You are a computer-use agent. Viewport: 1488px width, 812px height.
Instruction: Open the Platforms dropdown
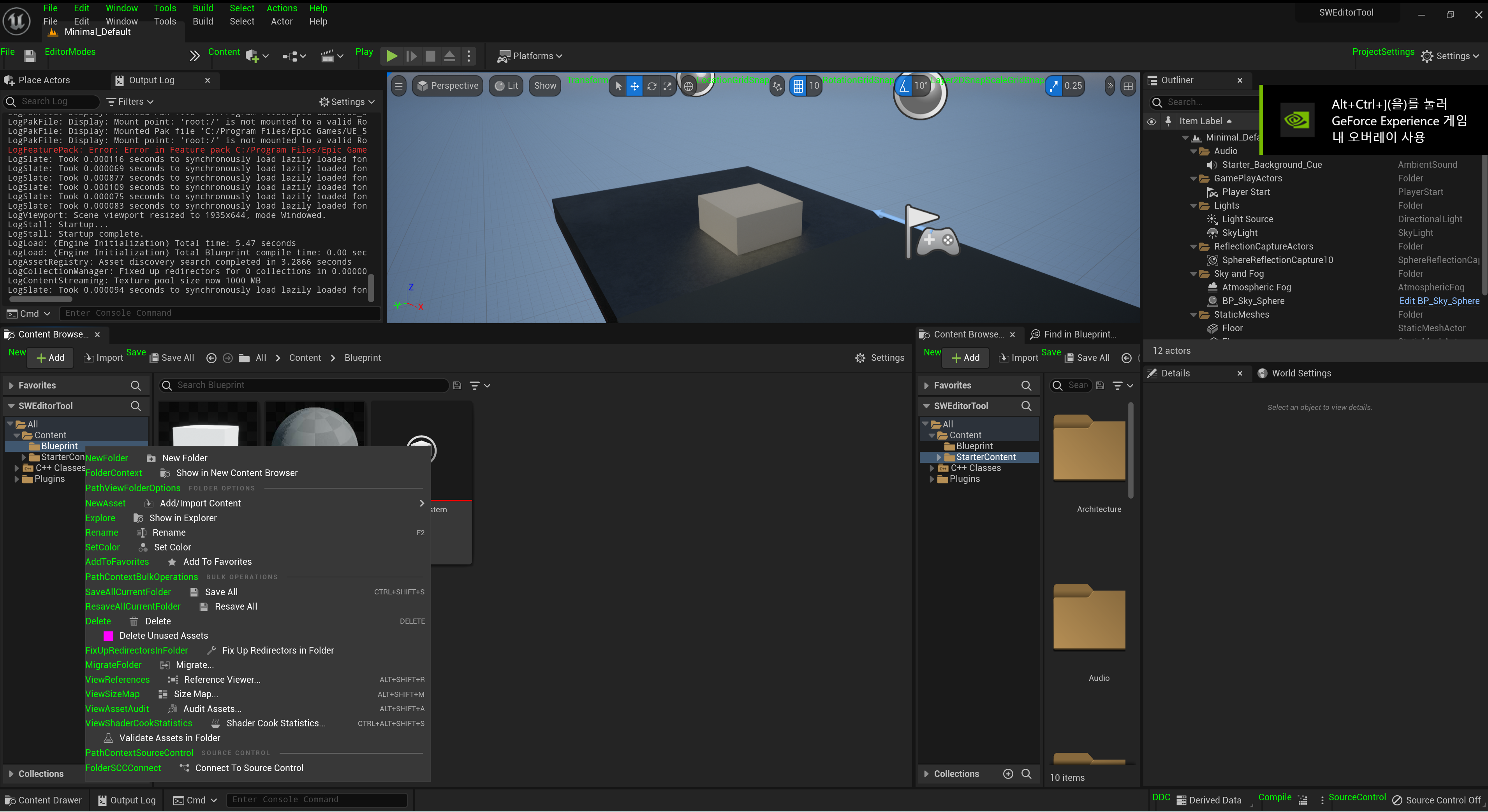[530, 56]
